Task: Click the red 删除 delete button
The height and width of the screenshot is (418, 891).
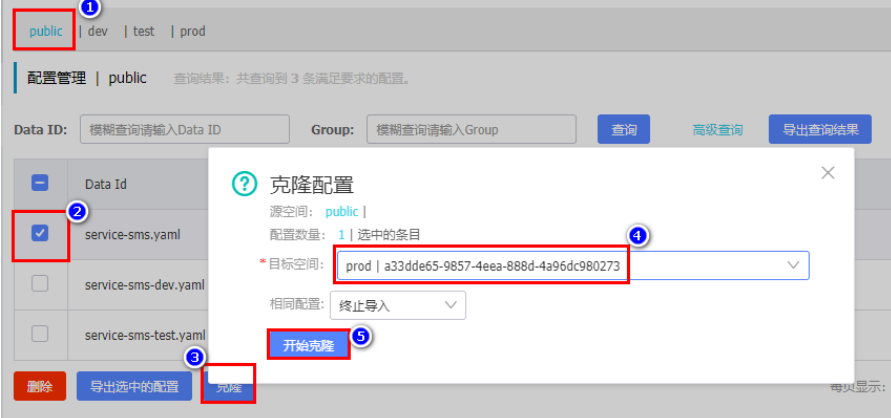Action: 40,387
